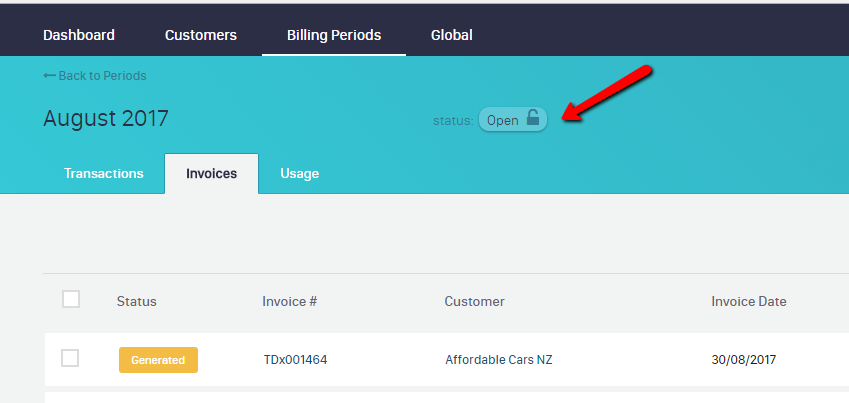849x403 pixels.
Task: Select Billing Periods in the top navigation
Action: 334,35
